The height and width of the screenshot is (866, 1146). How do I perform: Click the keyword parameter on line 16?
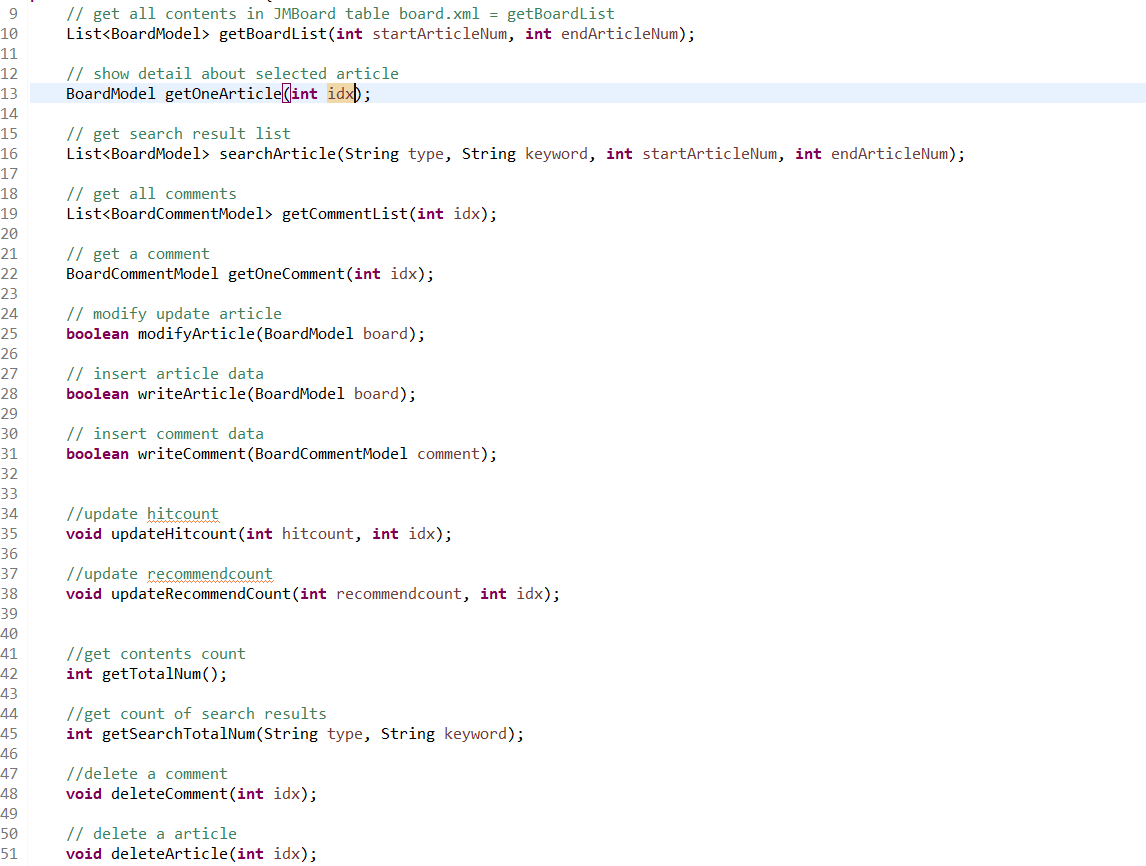tap(556, 154)
